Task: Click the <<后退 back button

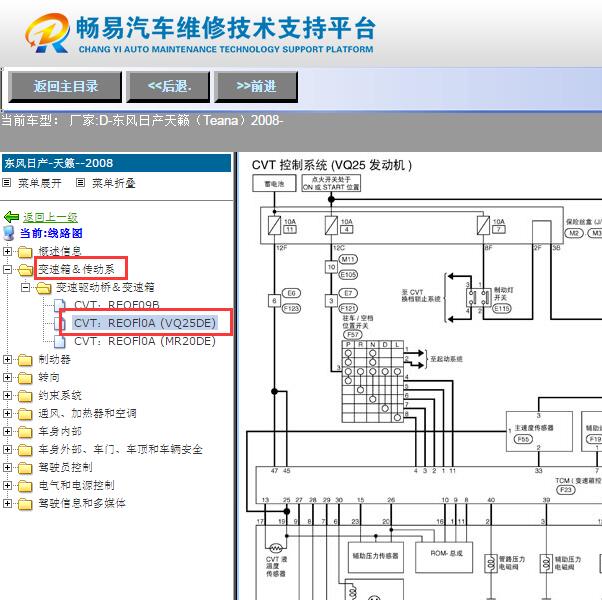Action: (x=169, y=87)
